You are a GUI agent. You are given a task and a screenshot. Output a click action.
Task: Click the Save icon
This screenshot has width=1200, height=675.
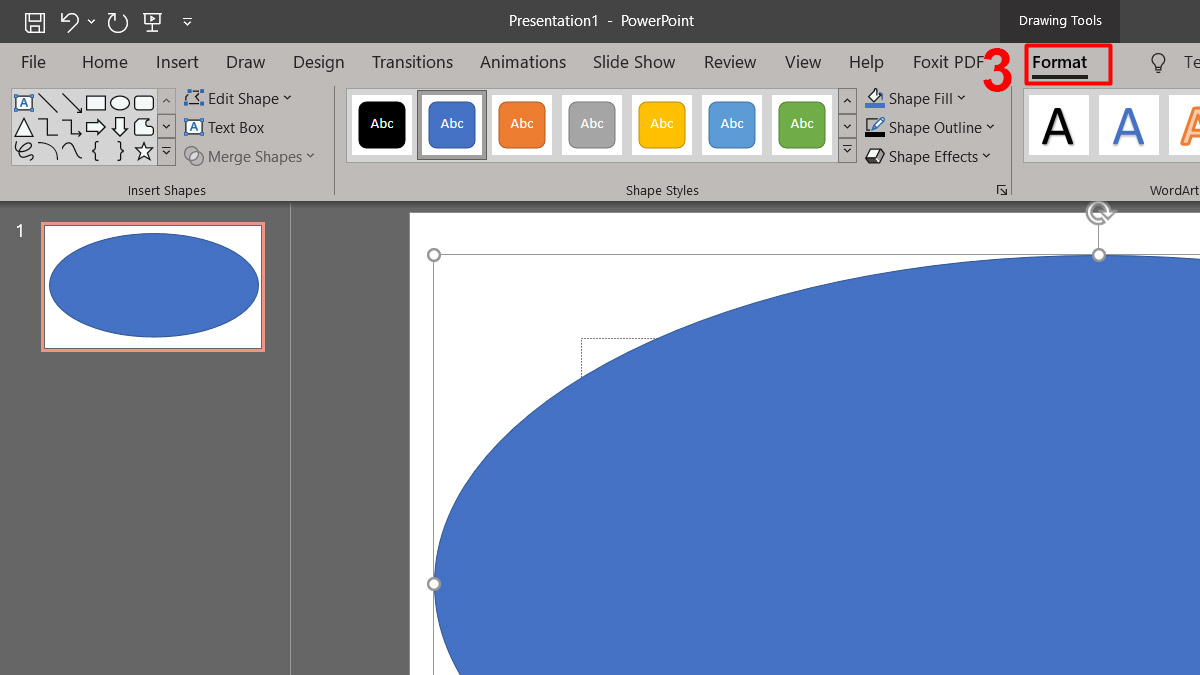33,21
